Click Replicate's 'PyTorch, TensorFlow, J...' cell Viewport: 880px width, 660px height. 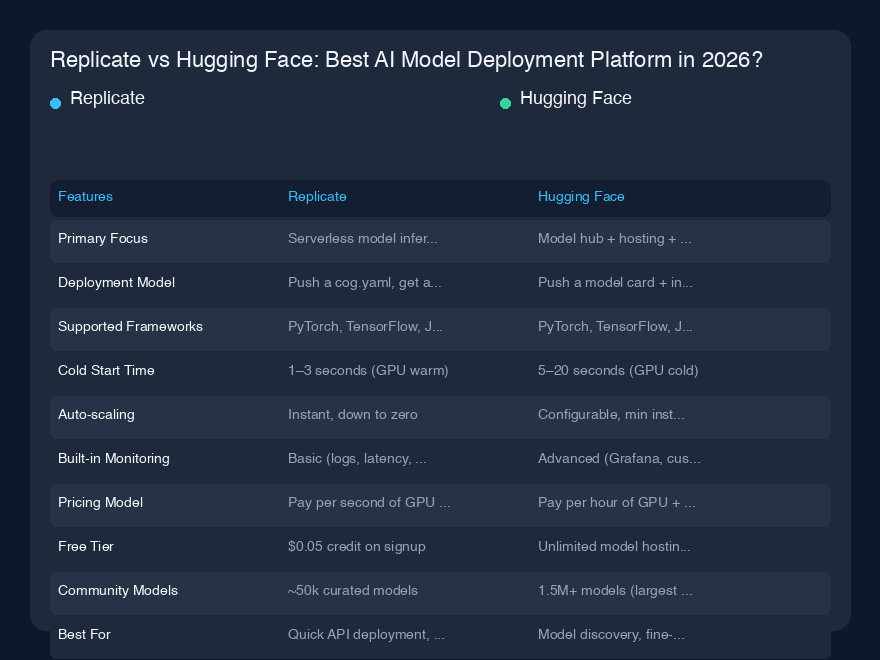pos(365,327)
